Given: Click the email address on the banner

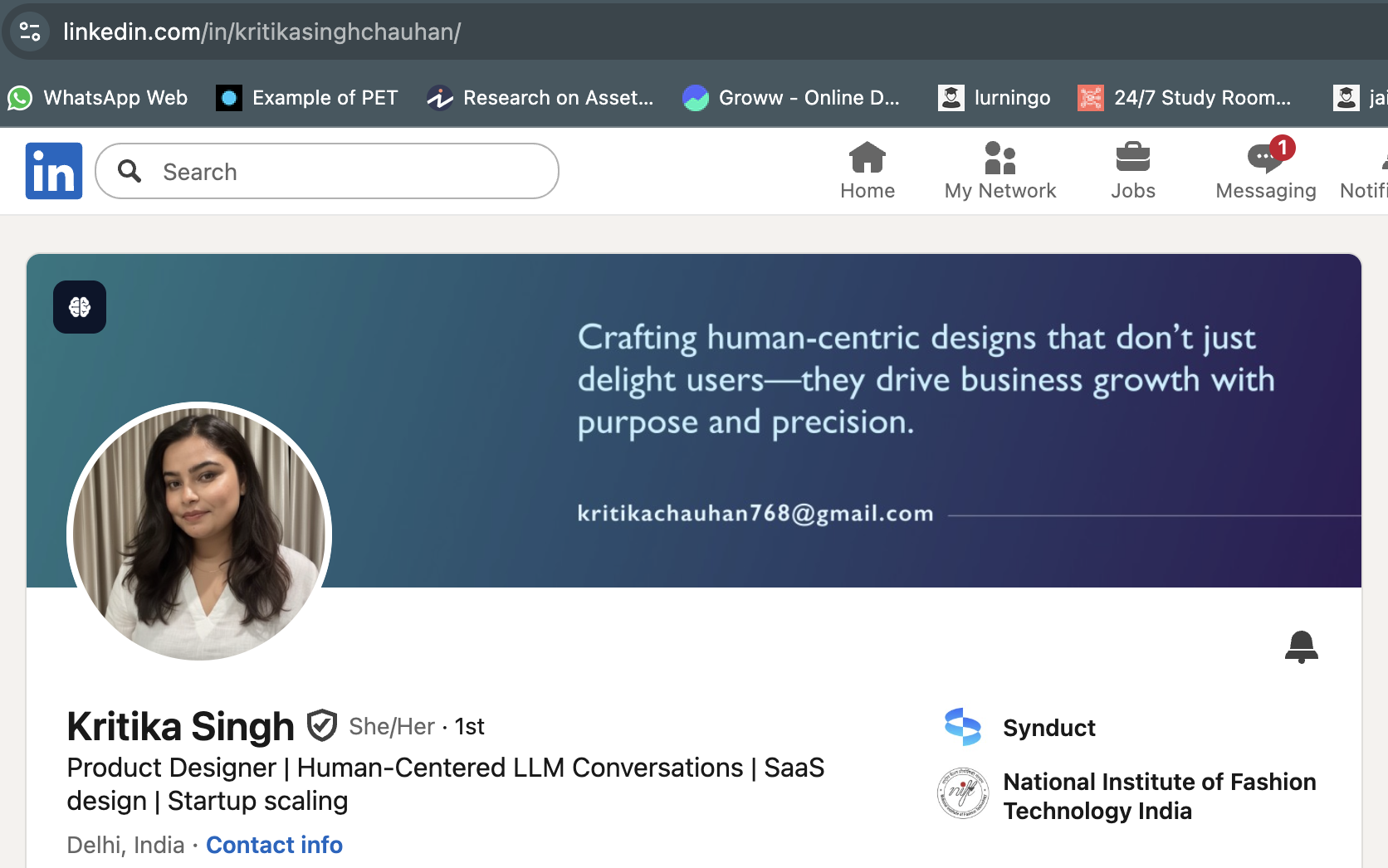Looking at the screenshot, I should [x=755, y=513].
